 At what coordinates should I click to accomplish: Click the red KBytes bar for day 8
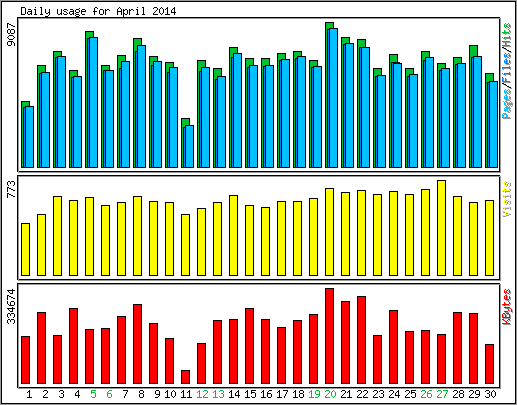(137, 344)
